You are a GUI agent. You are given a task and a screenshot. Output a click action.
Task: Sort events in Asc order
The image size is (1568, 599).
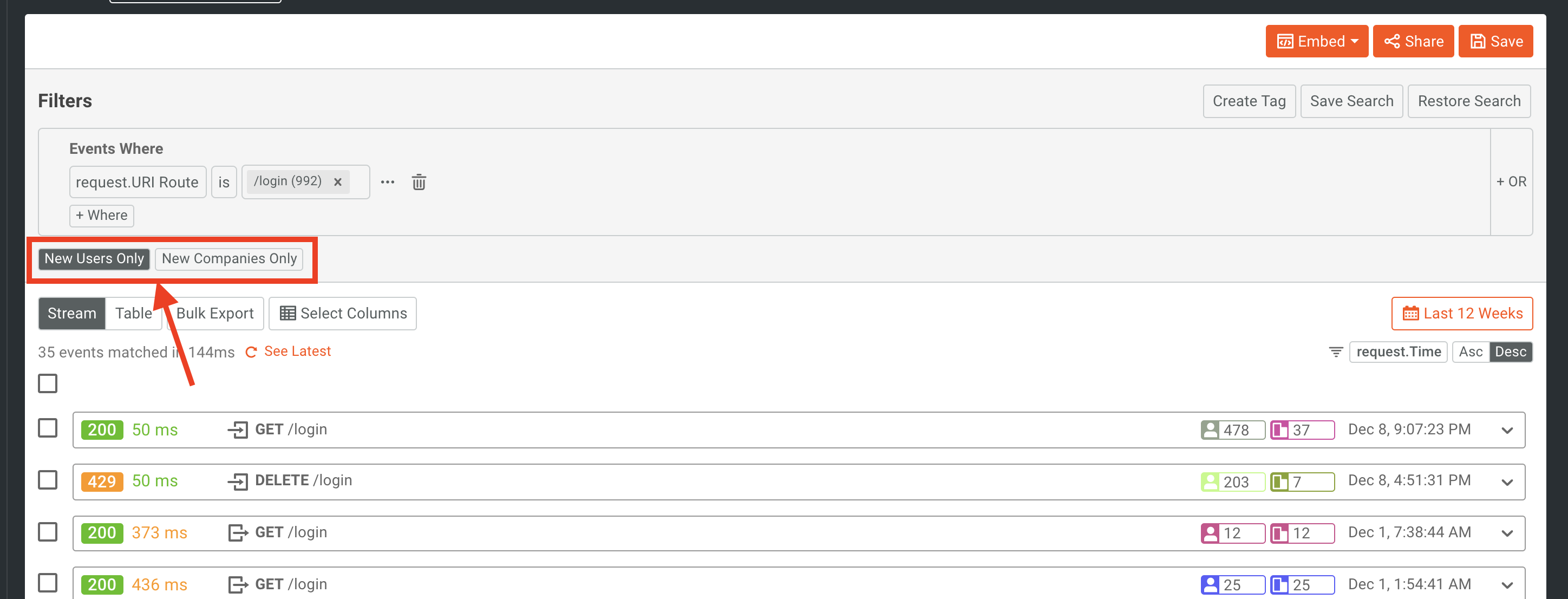click(x=1470, y=352)
